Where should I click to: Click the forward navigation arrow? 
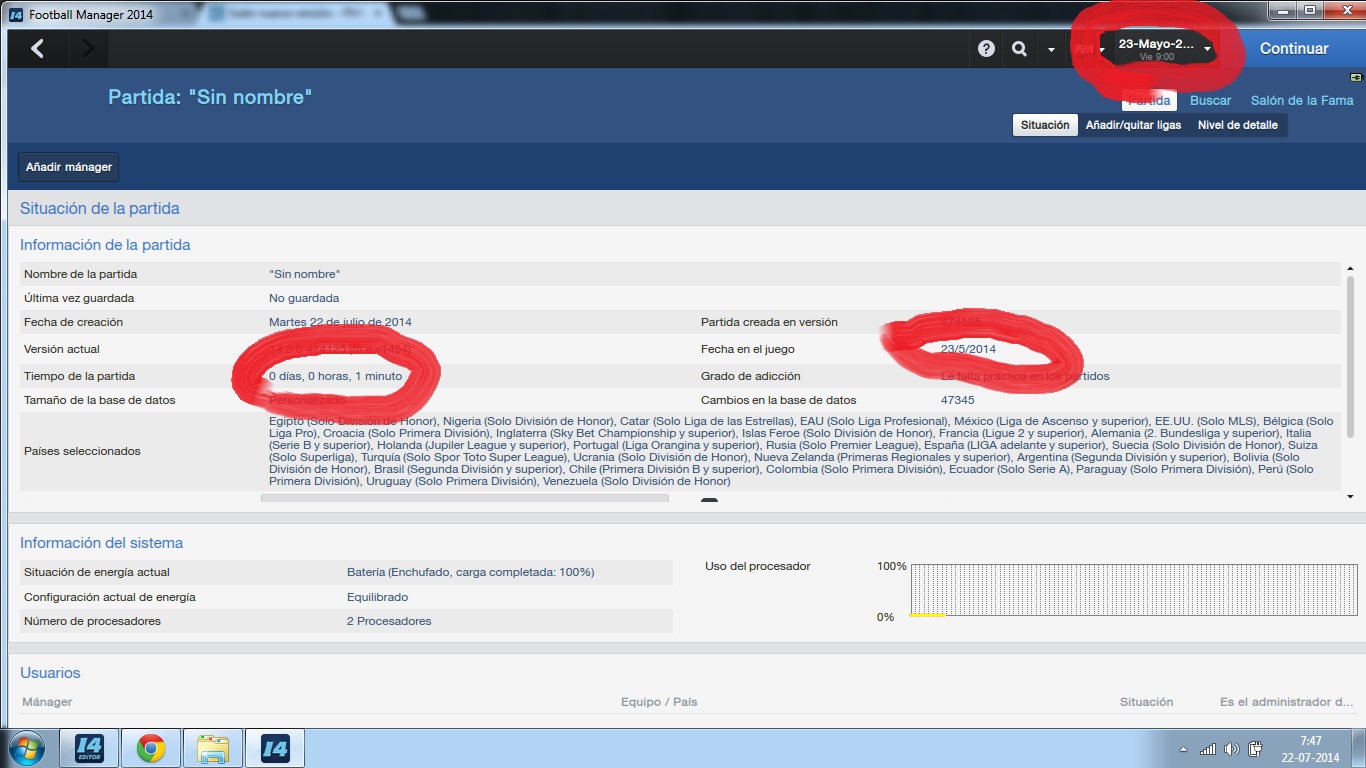[88, 48]
